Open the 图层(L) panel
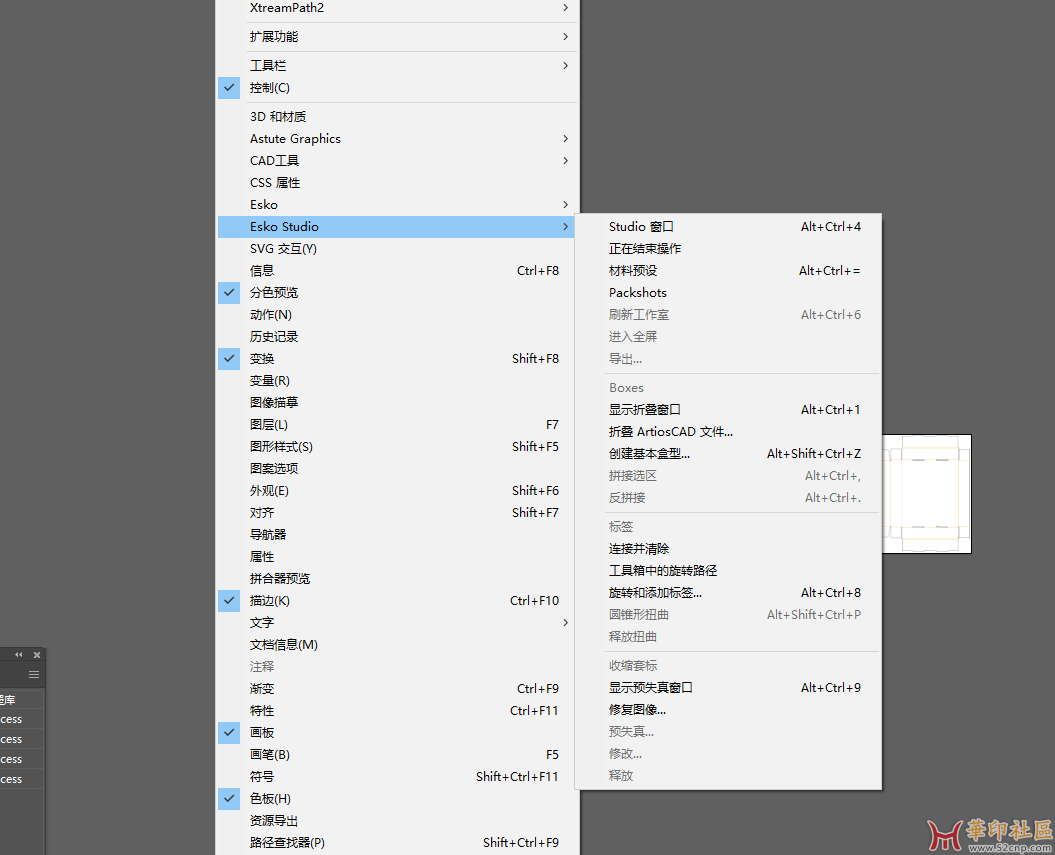 tap(397, 424)
